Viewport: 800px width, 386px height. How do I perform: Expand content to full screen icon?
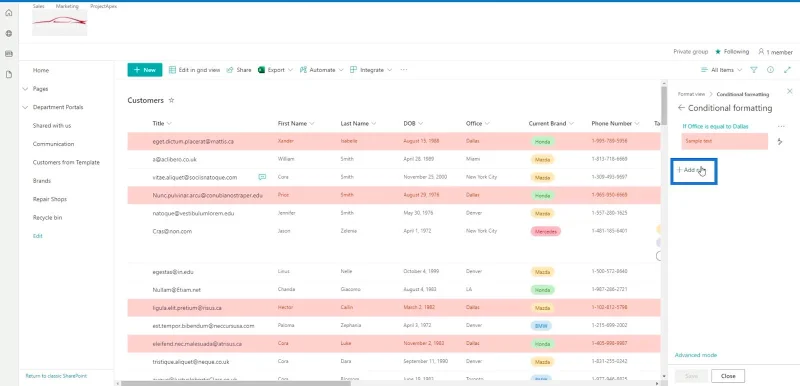coord(787,70)
